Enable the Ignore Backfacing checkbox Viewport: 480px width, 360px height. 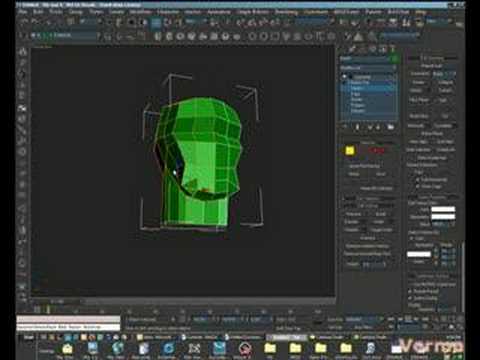click(x=346, y=166)
